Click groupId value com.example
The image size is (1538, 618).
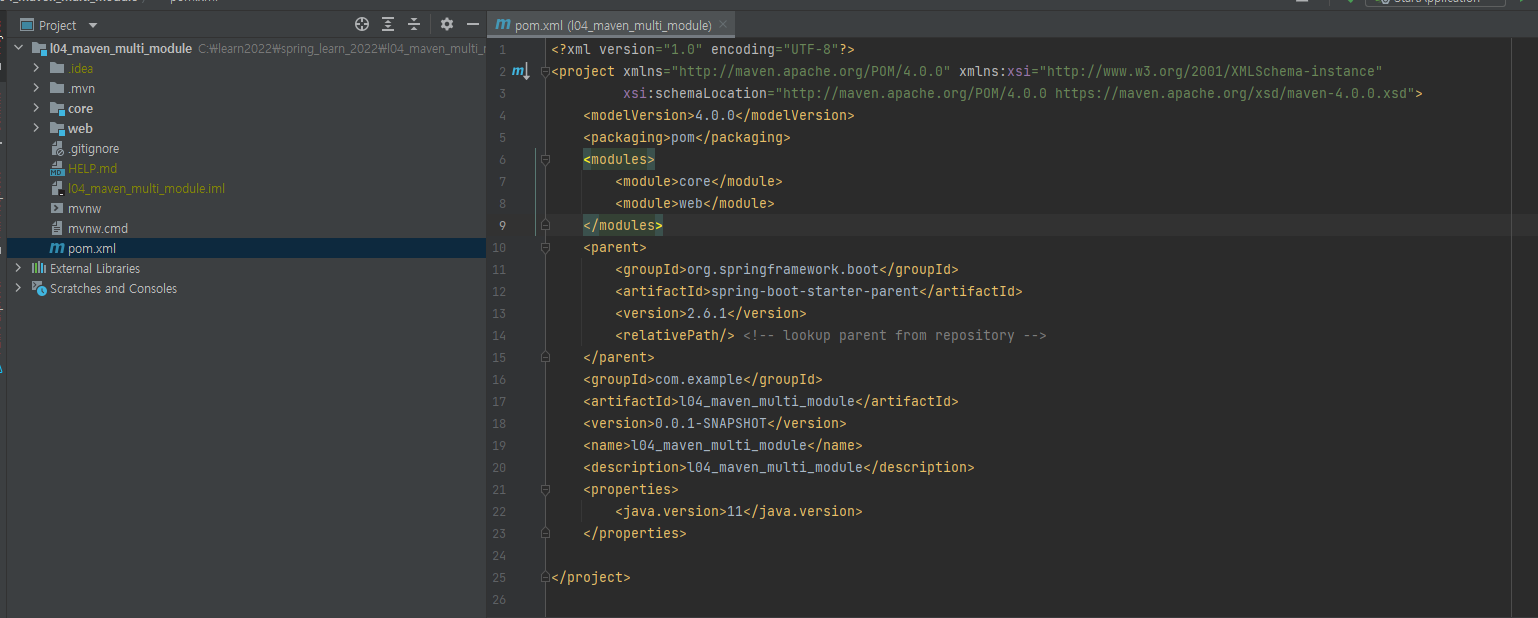click(x=699, y=379)
